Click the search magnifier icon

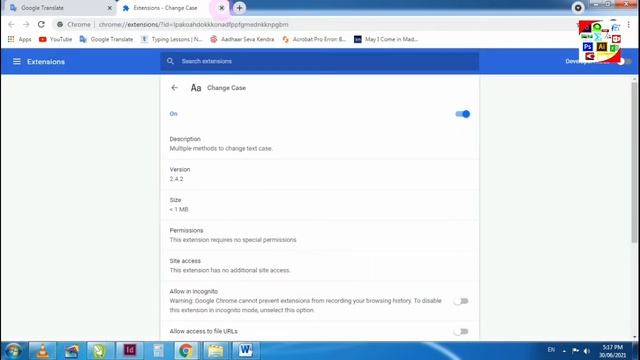[x=170, y=61]
